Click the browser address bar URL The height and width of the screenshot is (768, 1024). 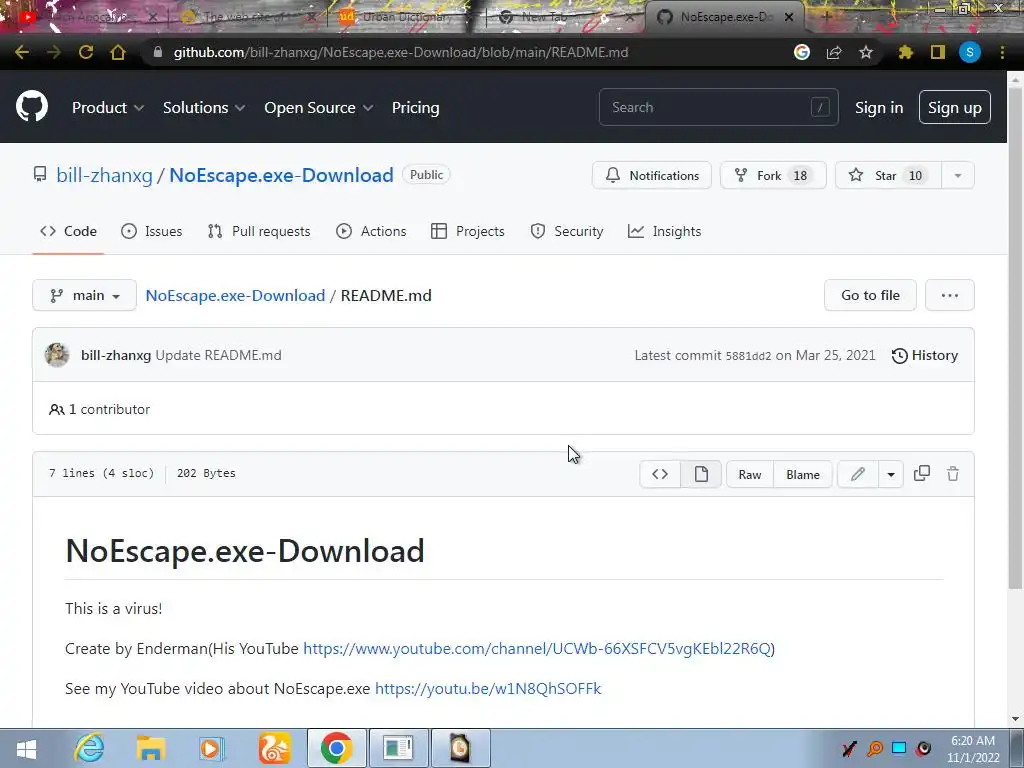(400, 52)
